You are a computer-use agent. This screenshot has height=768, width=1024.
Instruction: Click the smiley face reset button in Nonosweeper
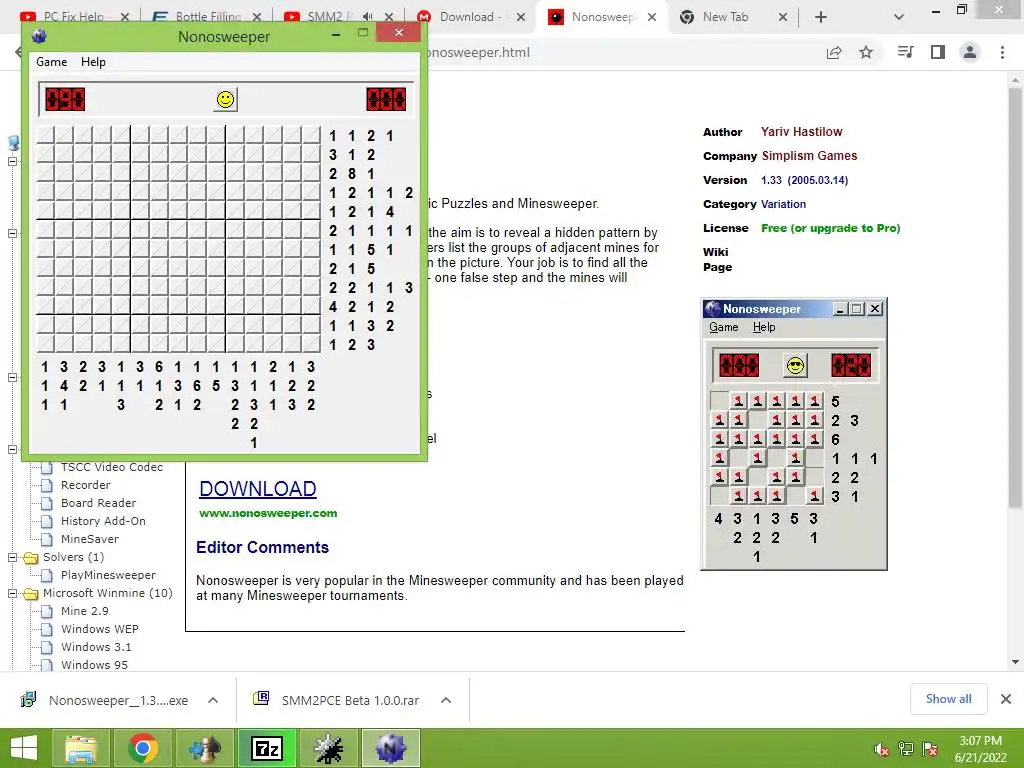[x=225, y=99]
